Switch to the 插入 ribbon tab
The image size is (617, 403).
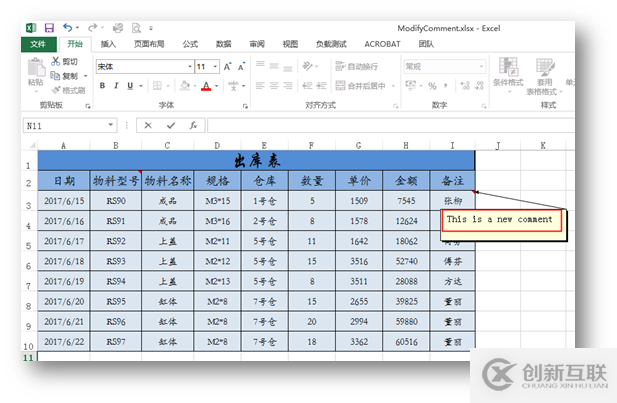[108, 44]
